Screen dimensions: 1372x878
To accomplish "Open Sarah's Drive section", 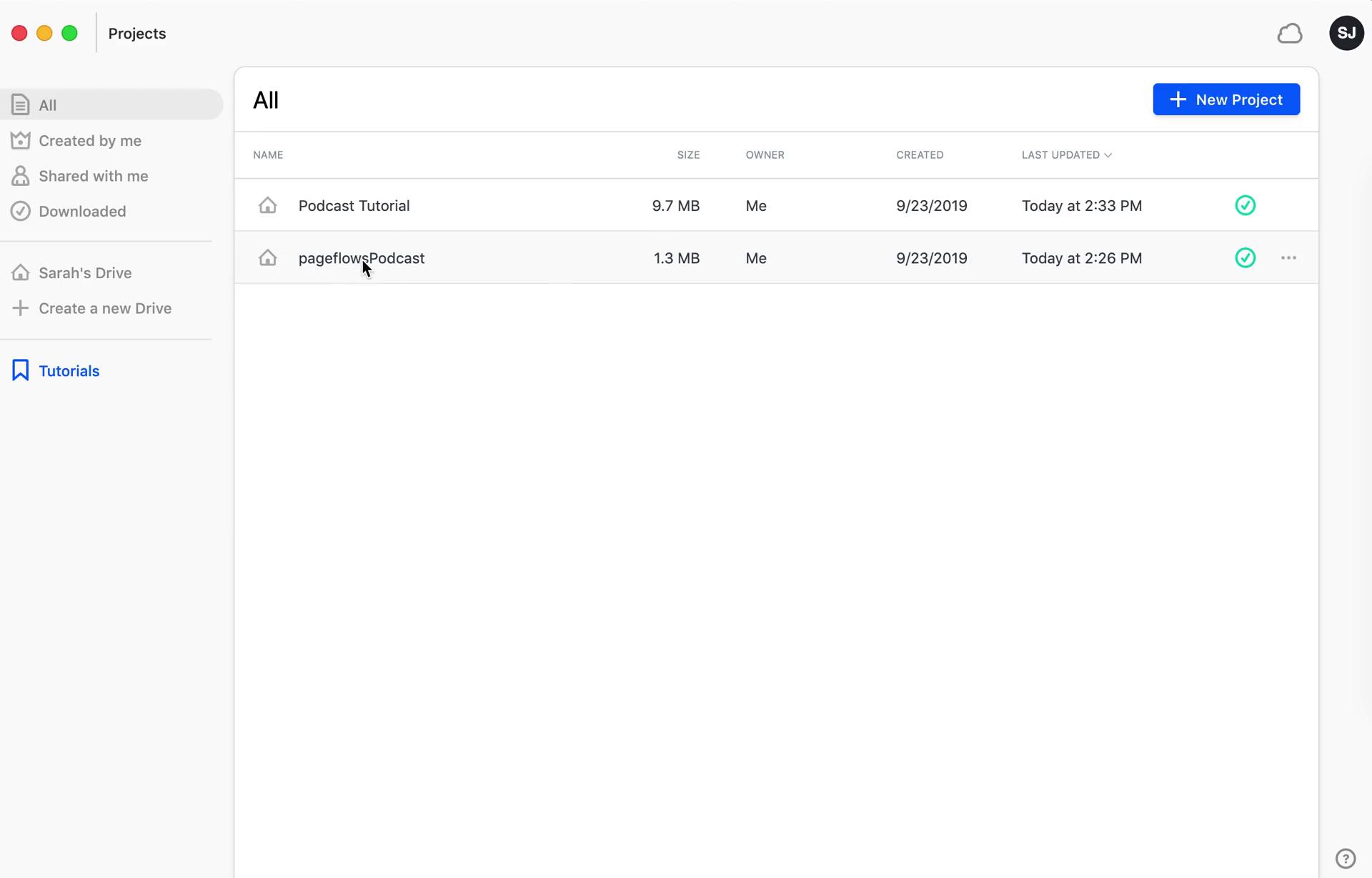I will point(85,272).
